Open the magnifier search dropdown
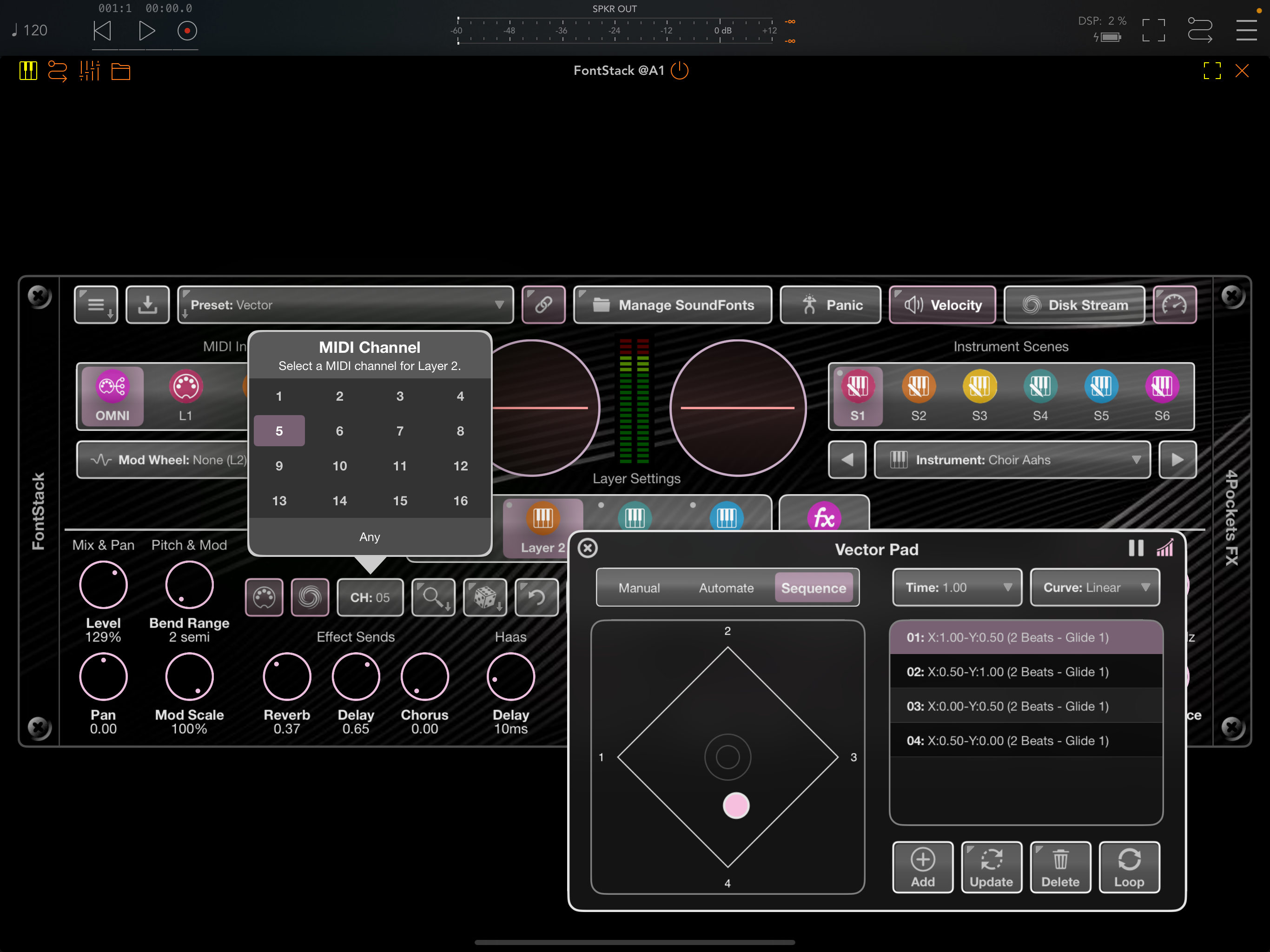The image size is (1270, 952). click(x=433, y=598)
